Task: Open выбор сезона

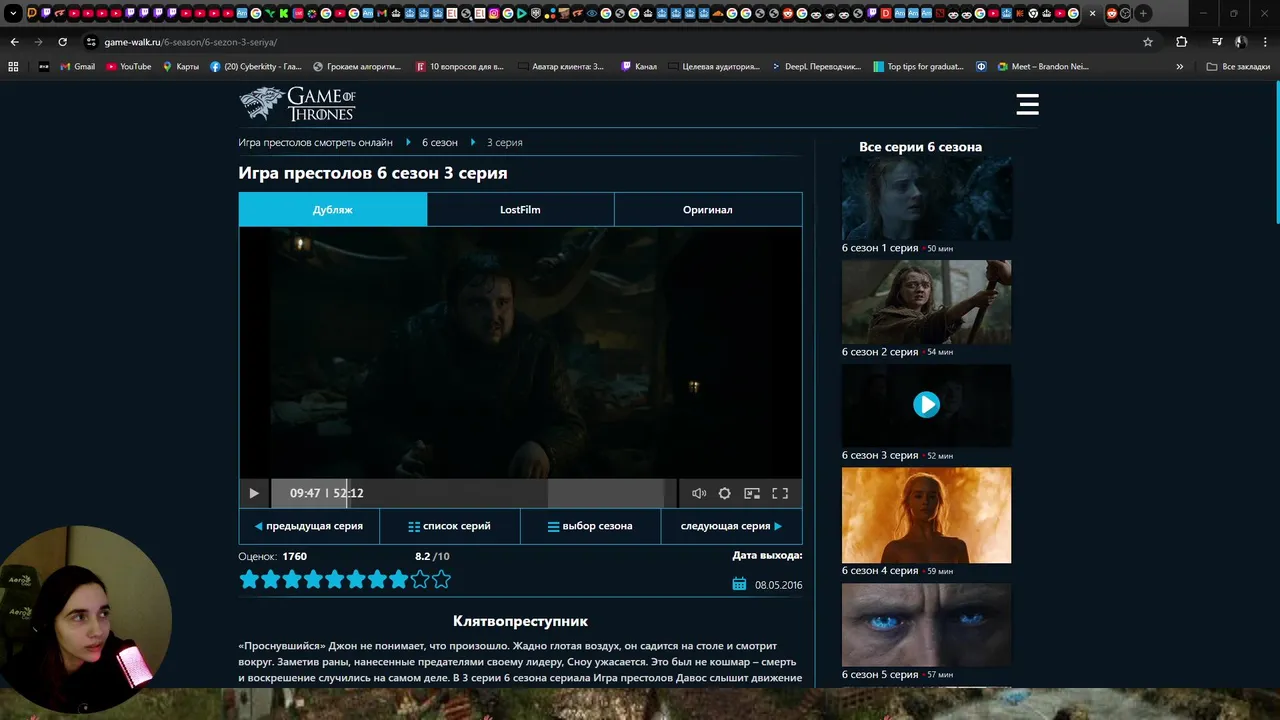Action: (590, 526)
